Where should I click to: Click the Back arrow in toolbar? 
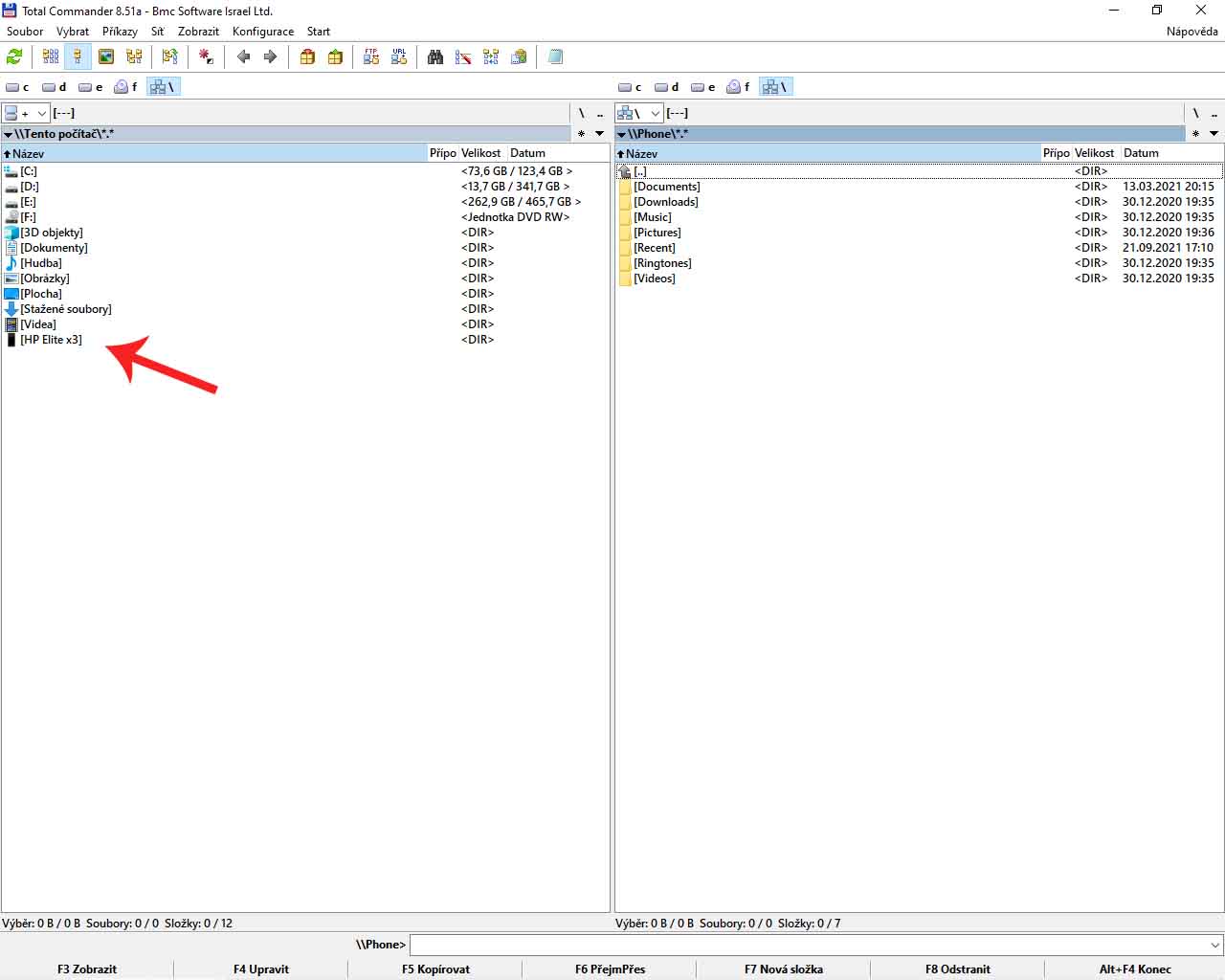click(x=243, y=57)
